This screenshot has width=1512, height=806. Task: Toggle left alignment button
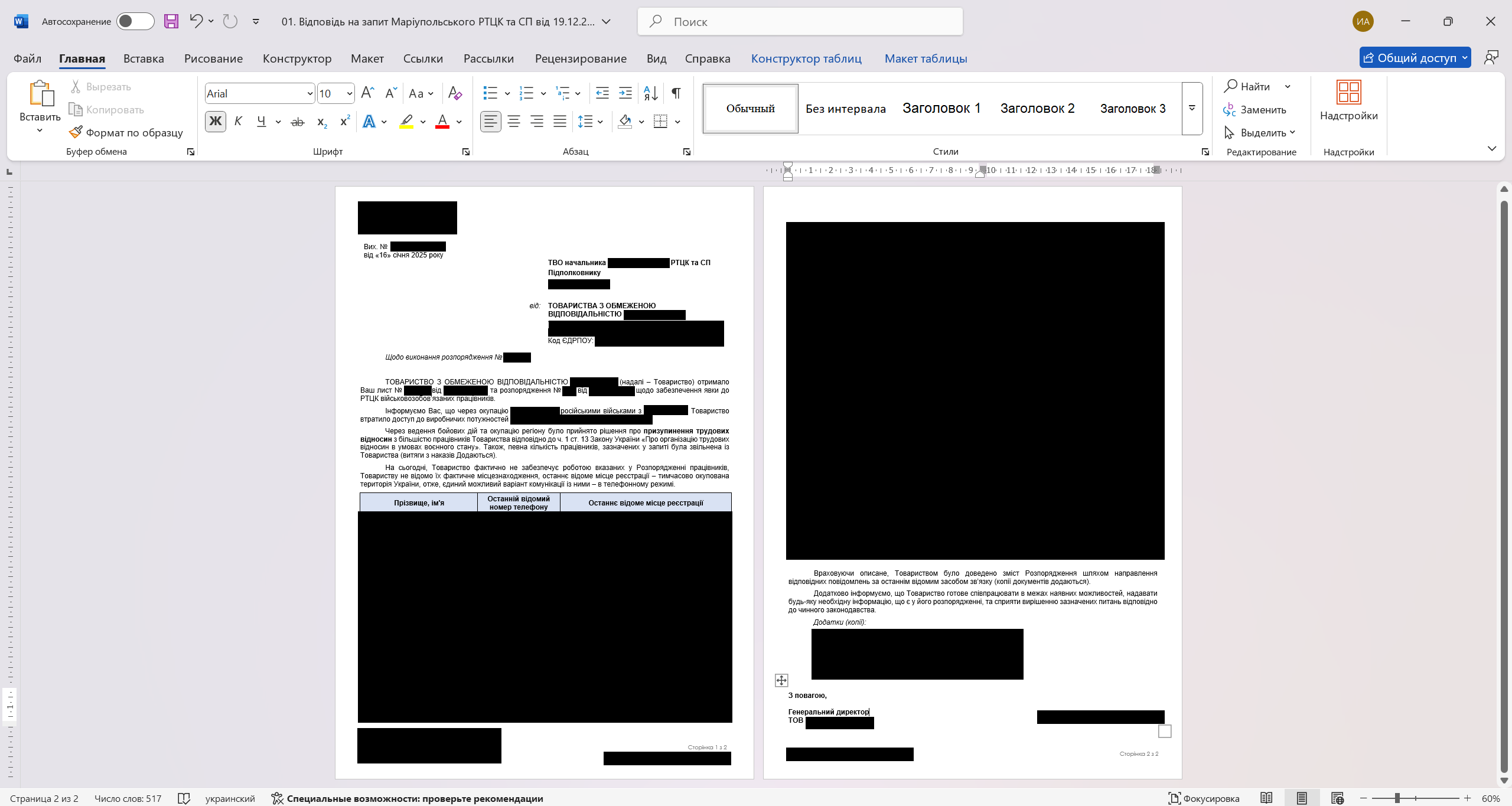tap(491, 122)
